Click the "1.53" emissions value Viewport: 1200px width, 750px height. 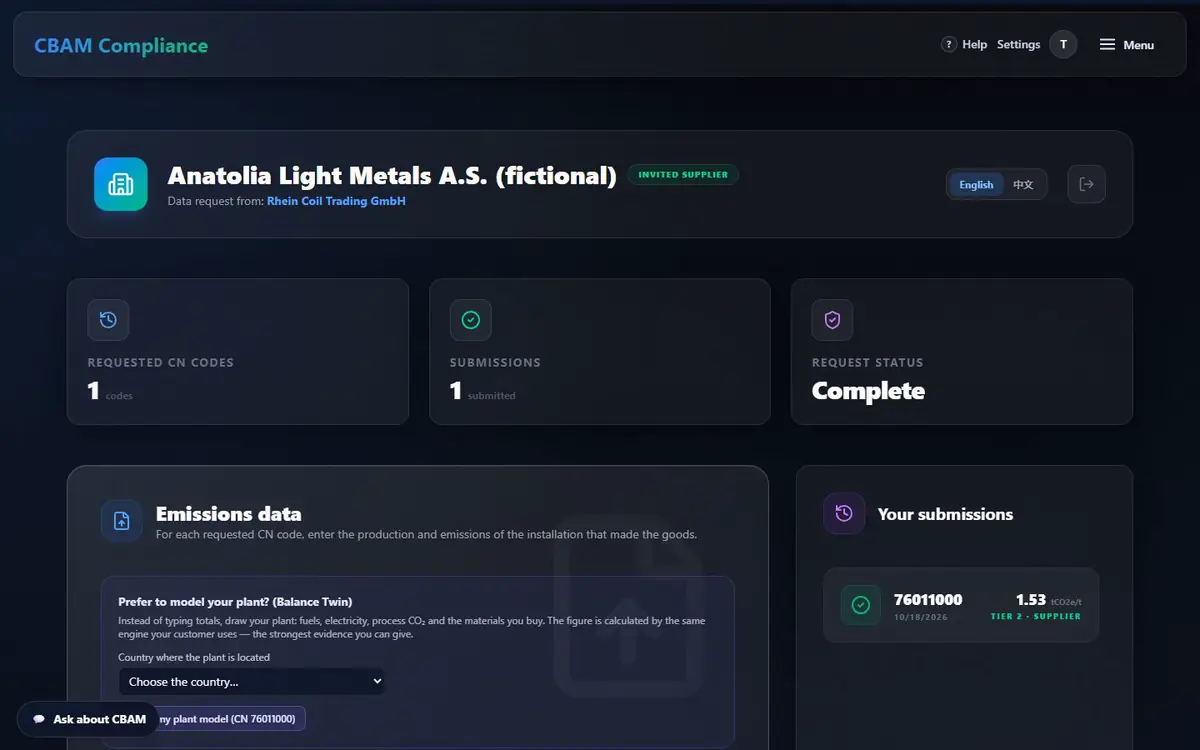(x=1031, y=600)
